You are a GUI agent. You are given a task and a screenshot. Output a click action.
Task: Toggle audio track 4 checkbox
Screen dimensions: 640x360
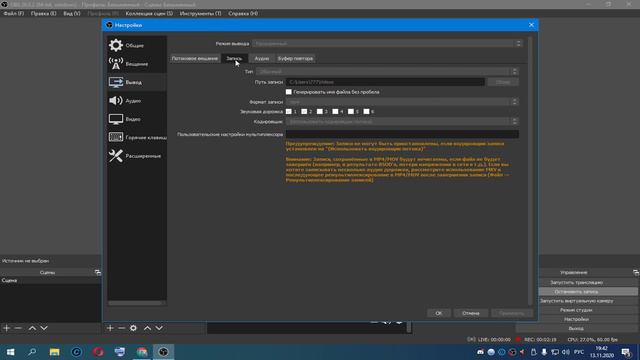click(335, 111)
